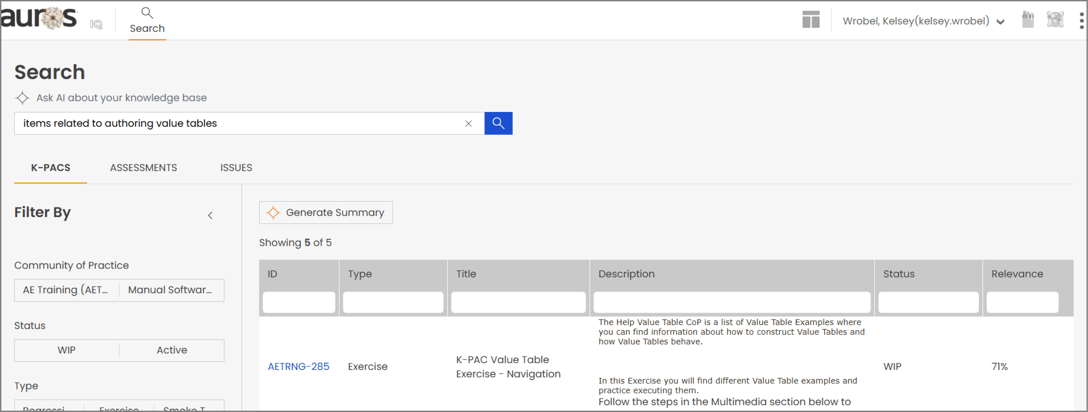
Task: Open the Auros IQ icon
Action: click(96, 24)
